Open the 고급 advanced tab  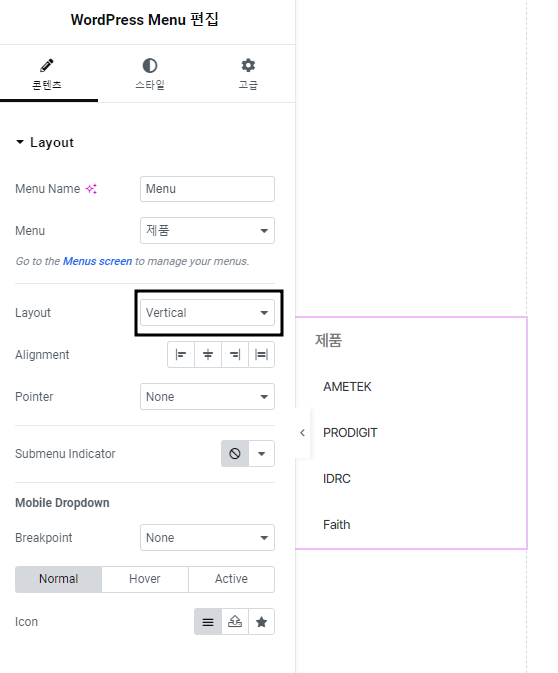tap(248, 74)
